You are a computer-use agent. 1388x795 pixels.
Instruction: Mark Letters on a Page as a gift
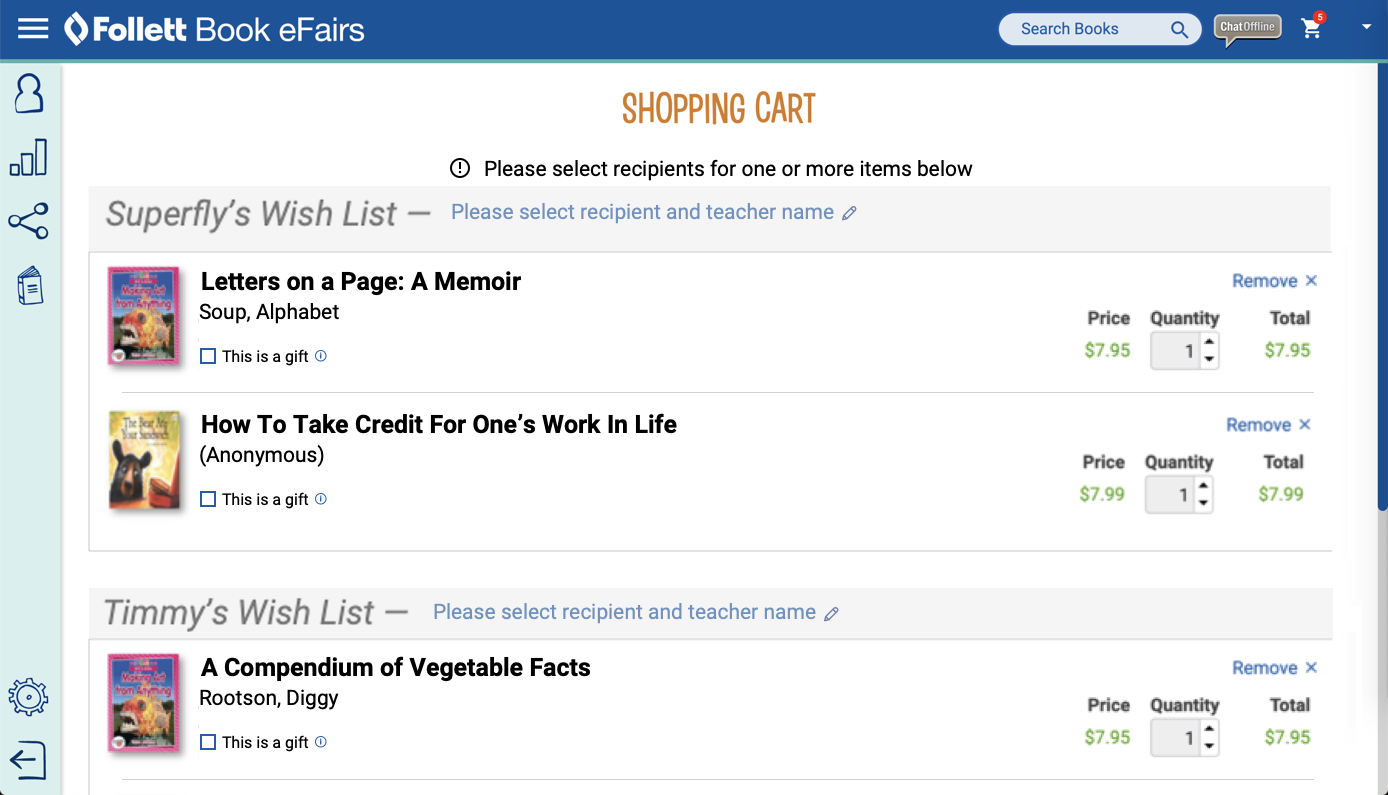point(207,355)
